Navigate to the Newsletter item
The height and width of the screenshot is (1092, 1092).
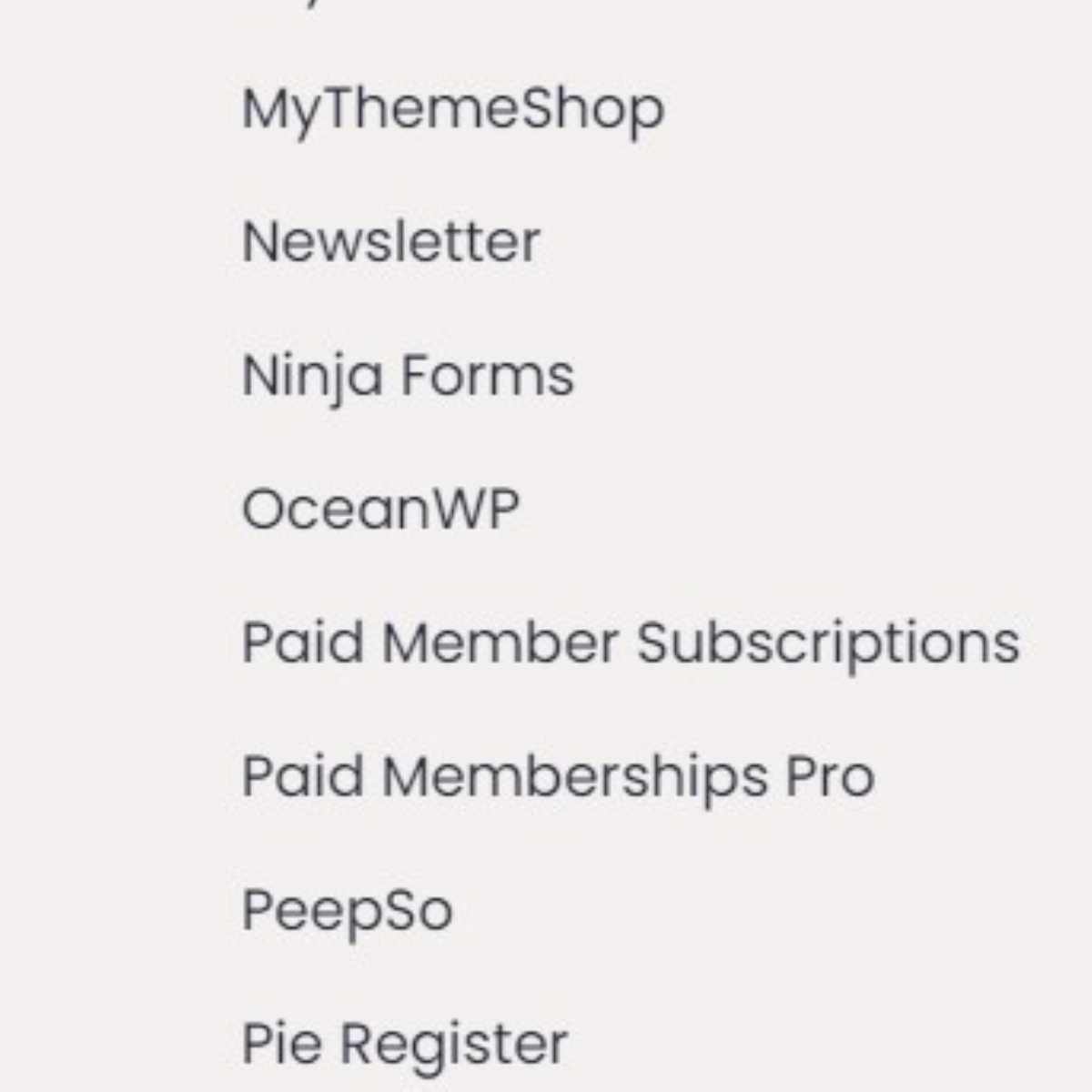(x=390, y=242)
